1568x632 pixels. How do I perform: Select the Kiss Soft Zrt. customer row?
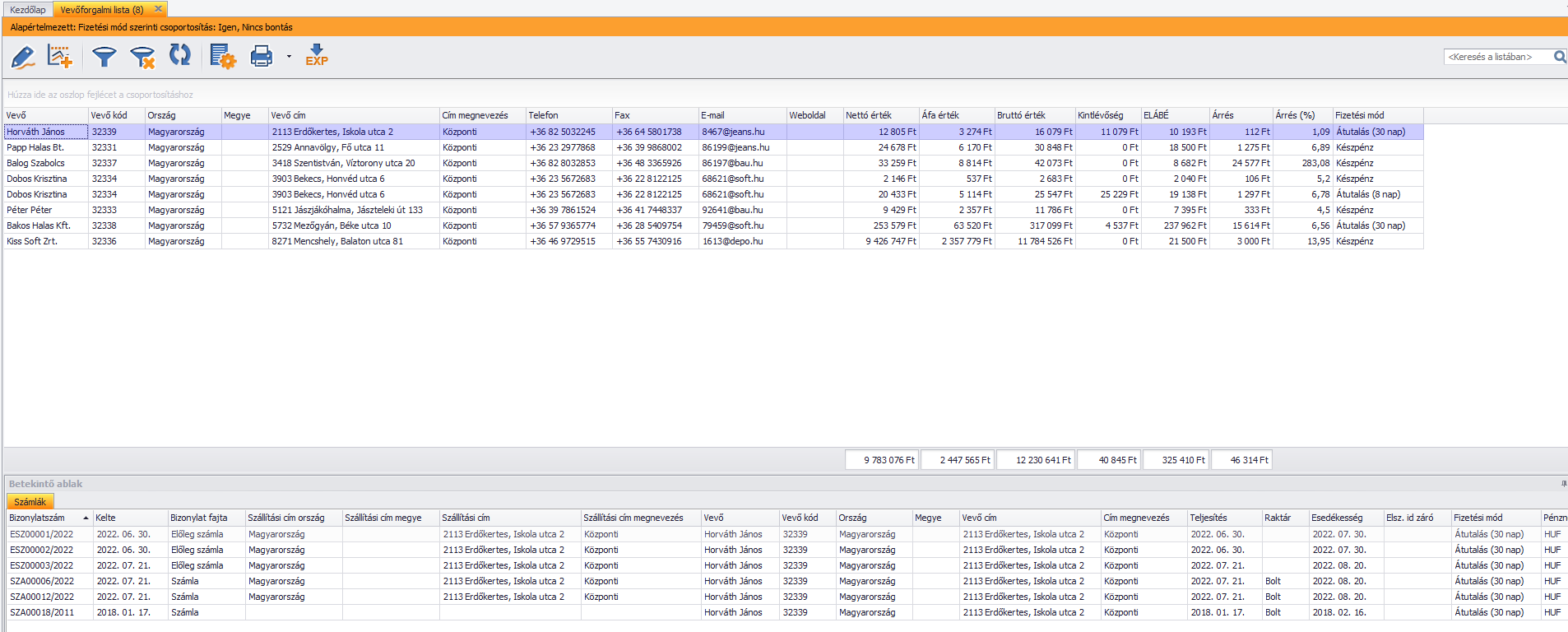[713, 241]
